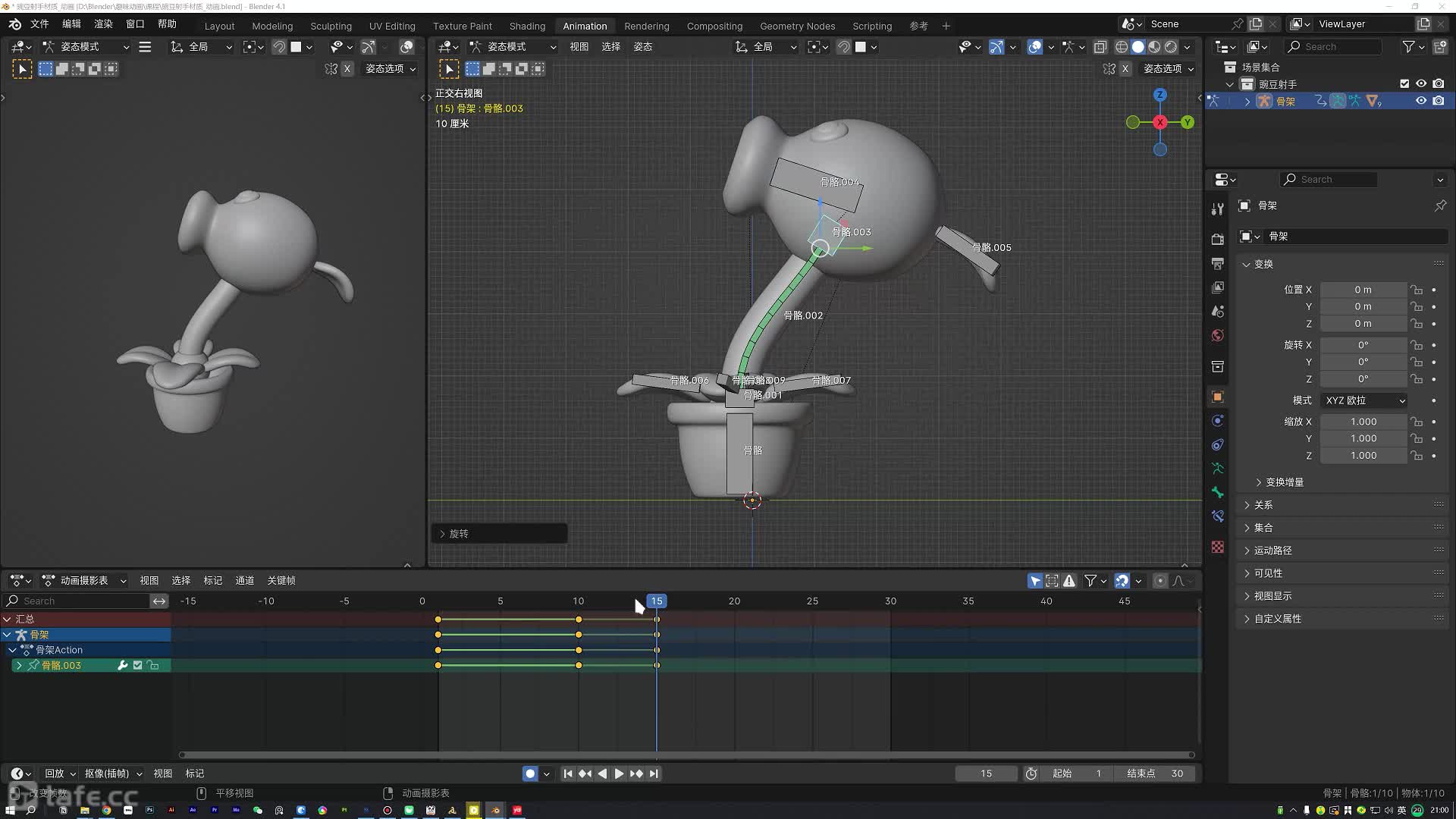
Task: Toggle only show selected in dope sheet
Action: tap(1034, 581)
